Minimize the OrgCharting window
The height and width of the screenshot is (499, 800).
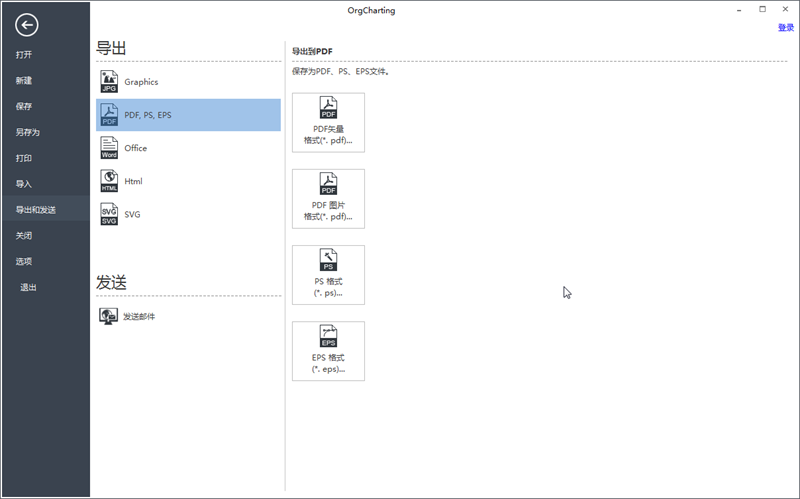click(739, 10)
